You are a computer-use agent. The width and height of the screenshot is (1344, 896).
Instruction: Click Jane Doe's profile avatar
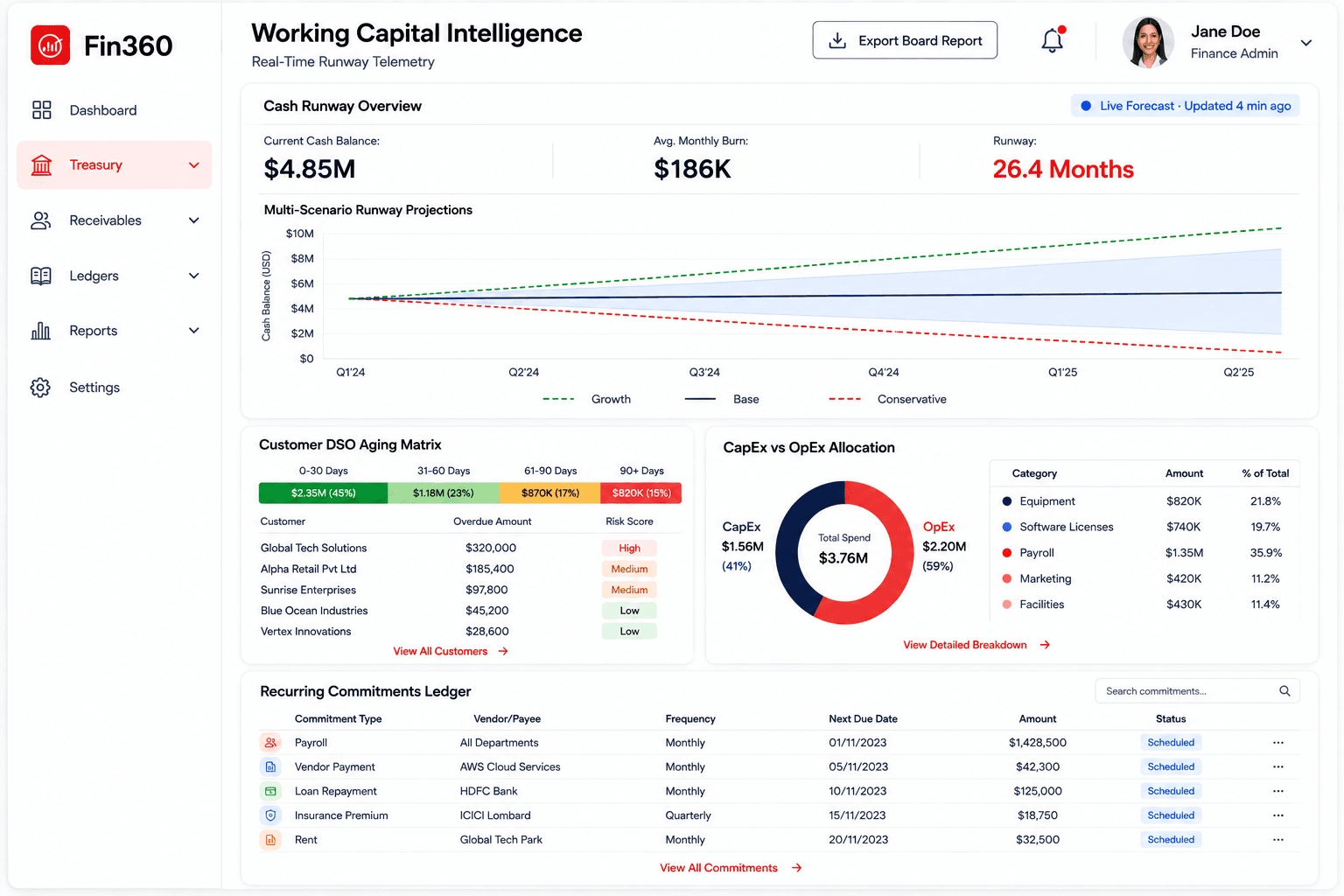tap(1148, 42)
